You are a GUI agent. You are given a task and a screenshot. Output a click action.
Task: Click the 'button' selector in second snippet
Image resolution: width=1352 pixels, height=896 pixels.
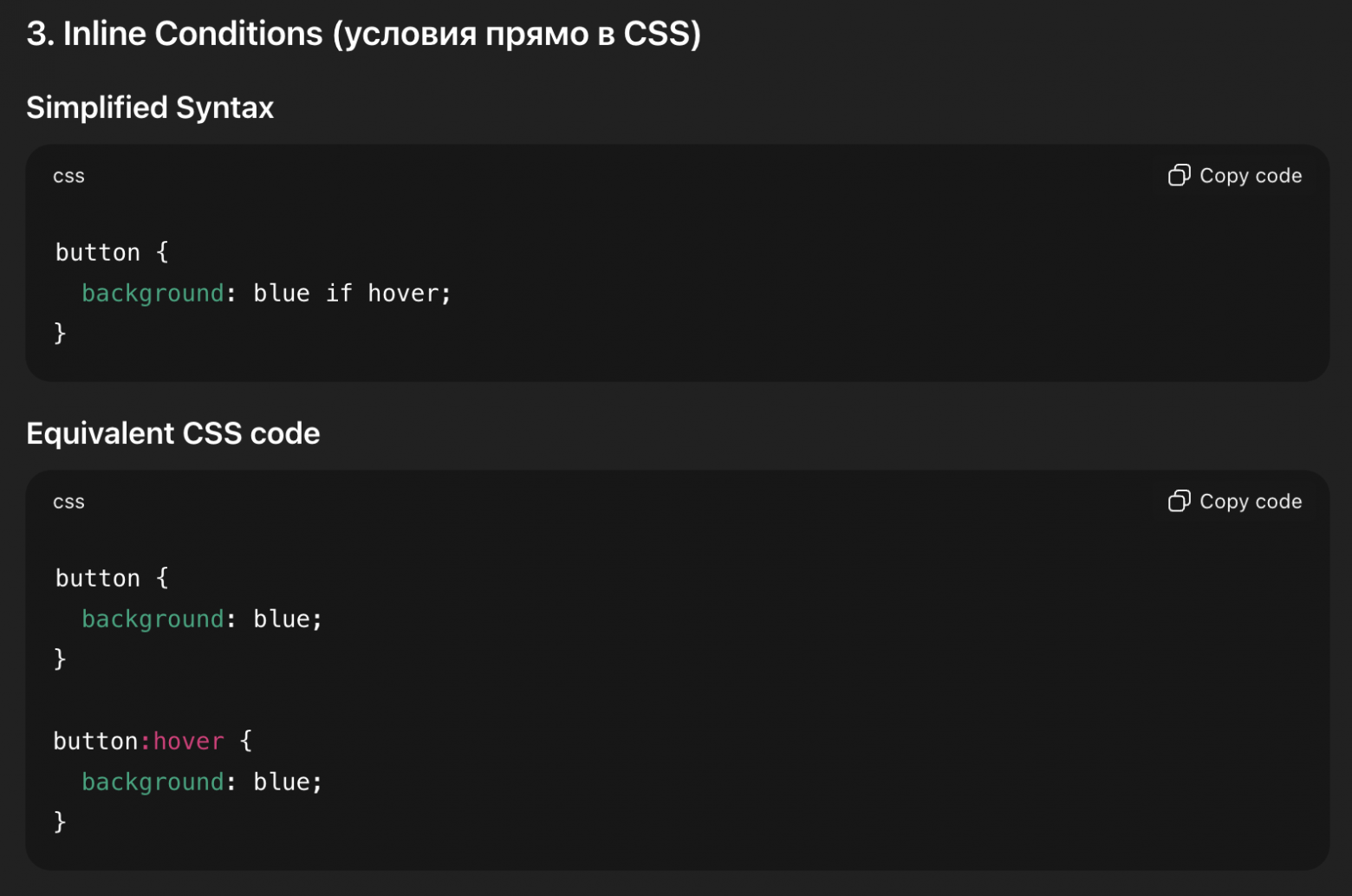pos(97,577)
